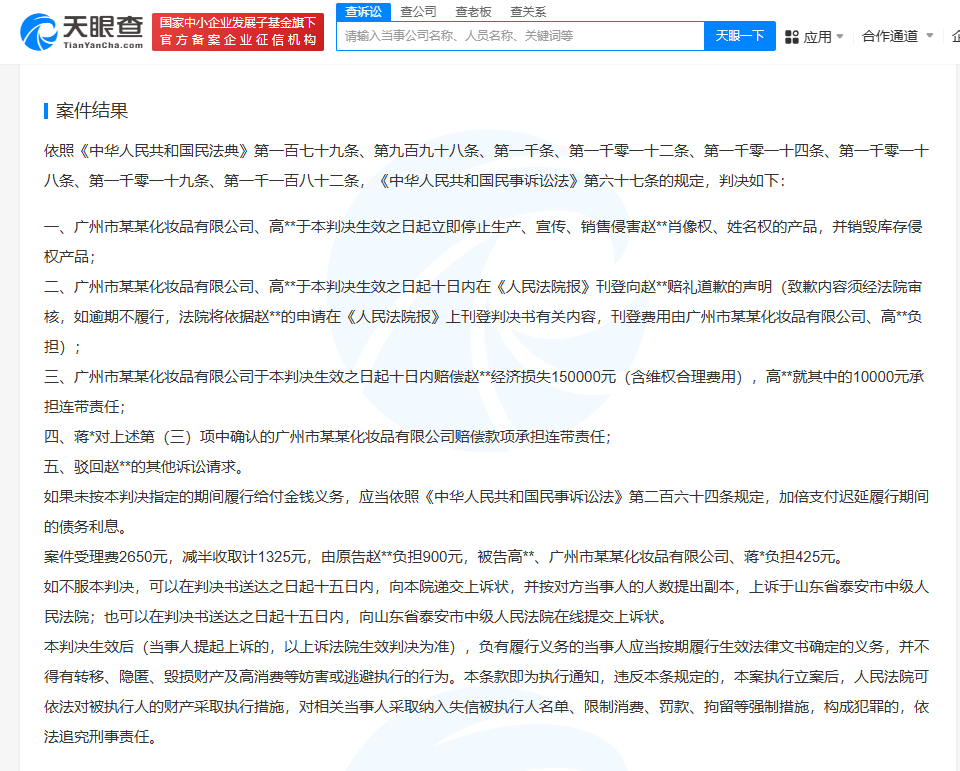Click the blue marker beside 案件结果
Screen dimensions: 960x771
point(47,110)
